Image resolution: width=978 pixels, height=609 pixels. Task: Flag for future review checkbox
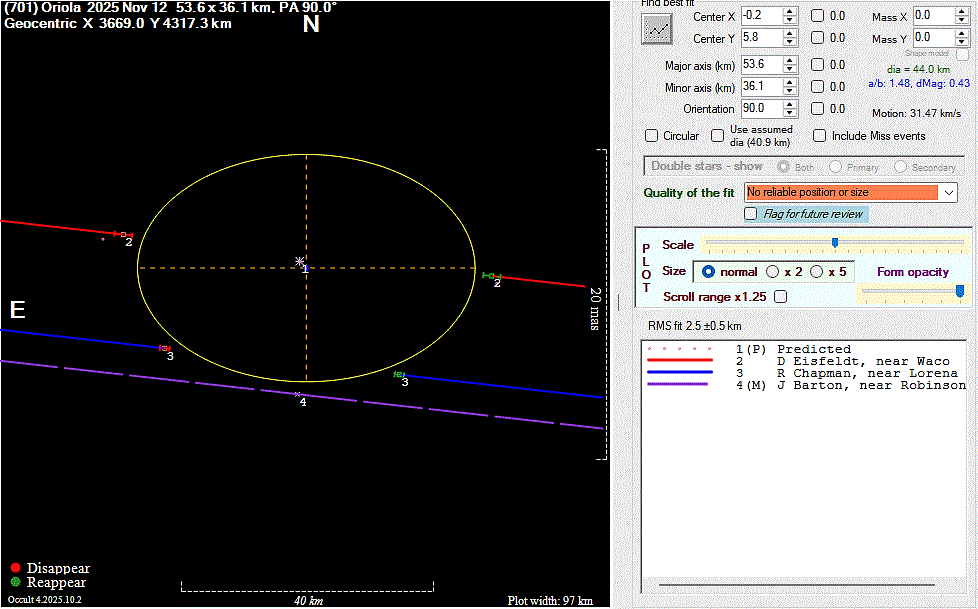click(x=751, y=214)
